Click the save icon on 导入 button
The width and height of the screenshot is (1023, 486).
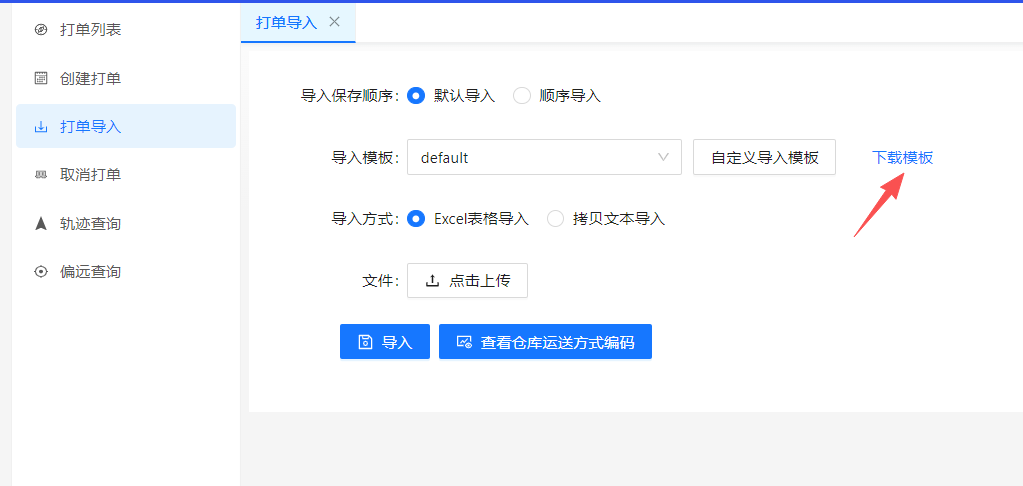coord(365,342)
